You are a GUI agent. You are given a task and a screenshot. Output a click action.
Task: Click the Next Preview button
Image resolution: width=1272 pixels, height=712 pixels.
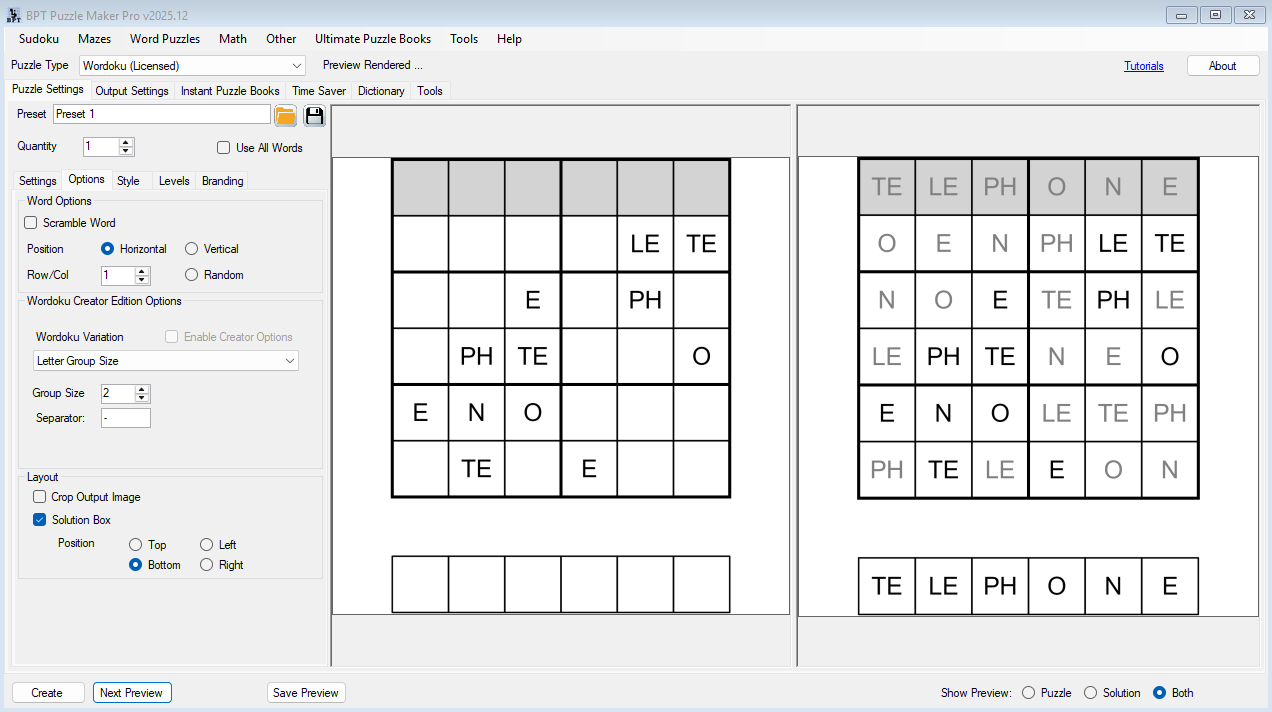(x=132, y=693)
